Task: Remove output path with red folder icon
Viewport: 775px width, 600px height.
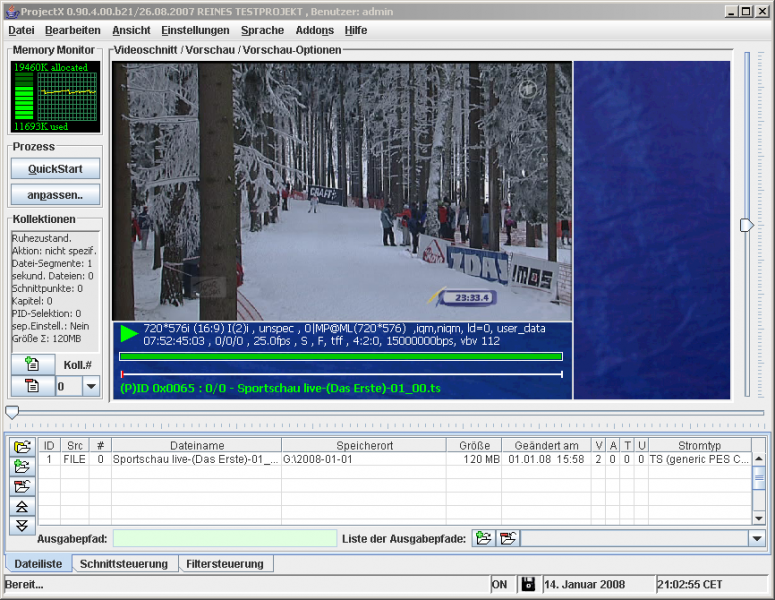Action: [x=508, y=538]
